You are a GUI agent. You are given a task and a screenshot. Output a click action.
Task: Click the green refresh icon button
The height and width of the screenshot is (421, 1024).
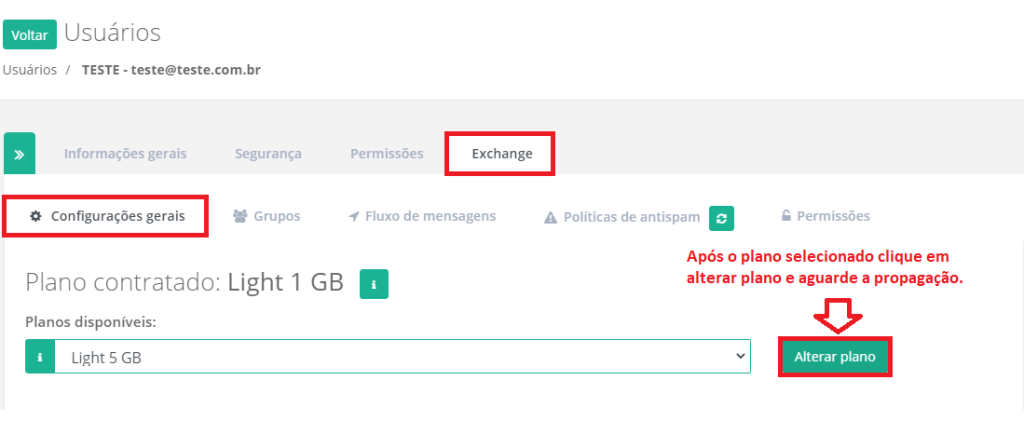(722, 218)
